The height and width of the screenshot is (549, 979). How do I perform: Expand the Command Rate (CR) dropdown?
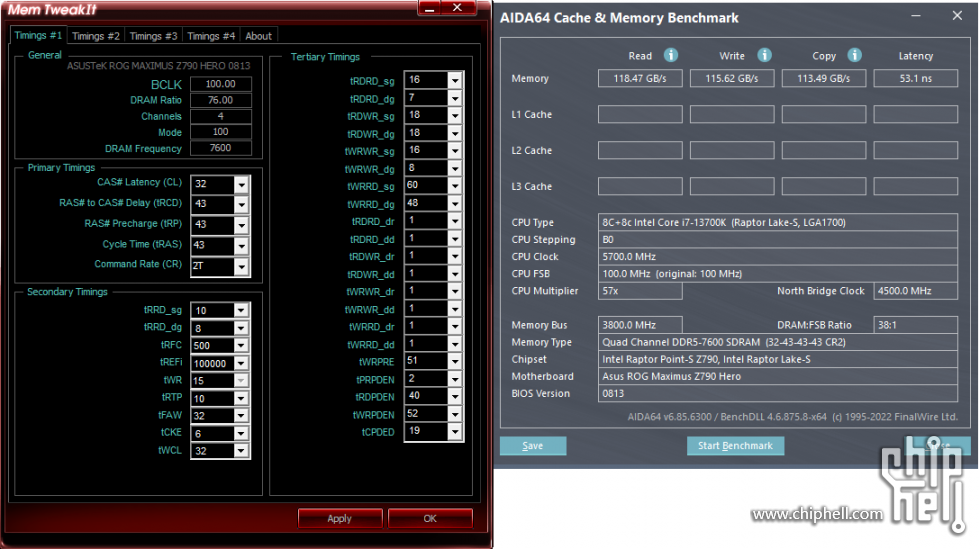pos(241,266)
